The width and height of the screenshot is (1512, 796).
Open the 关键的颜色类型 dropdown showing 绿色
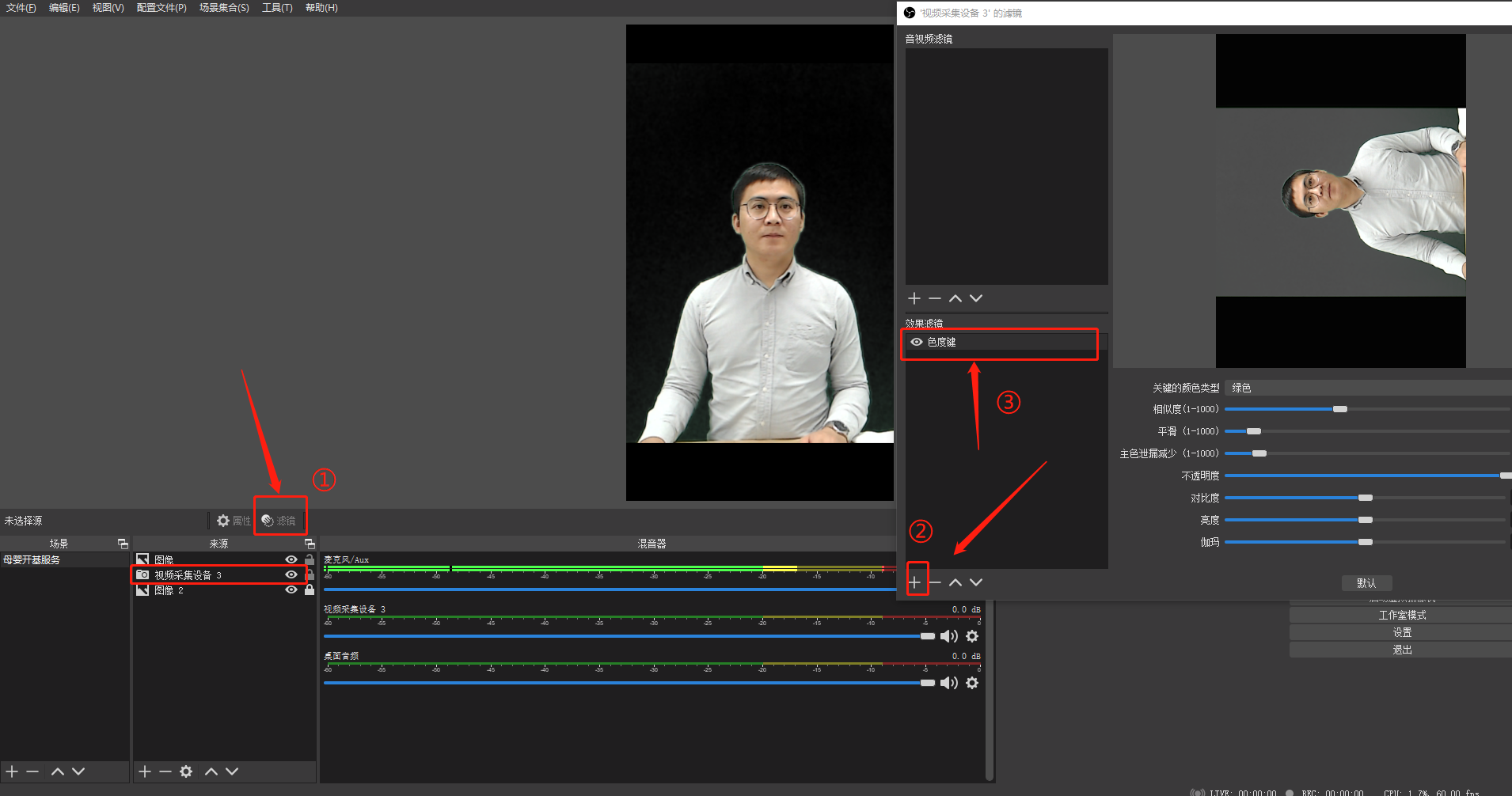tap(1368, 388)
